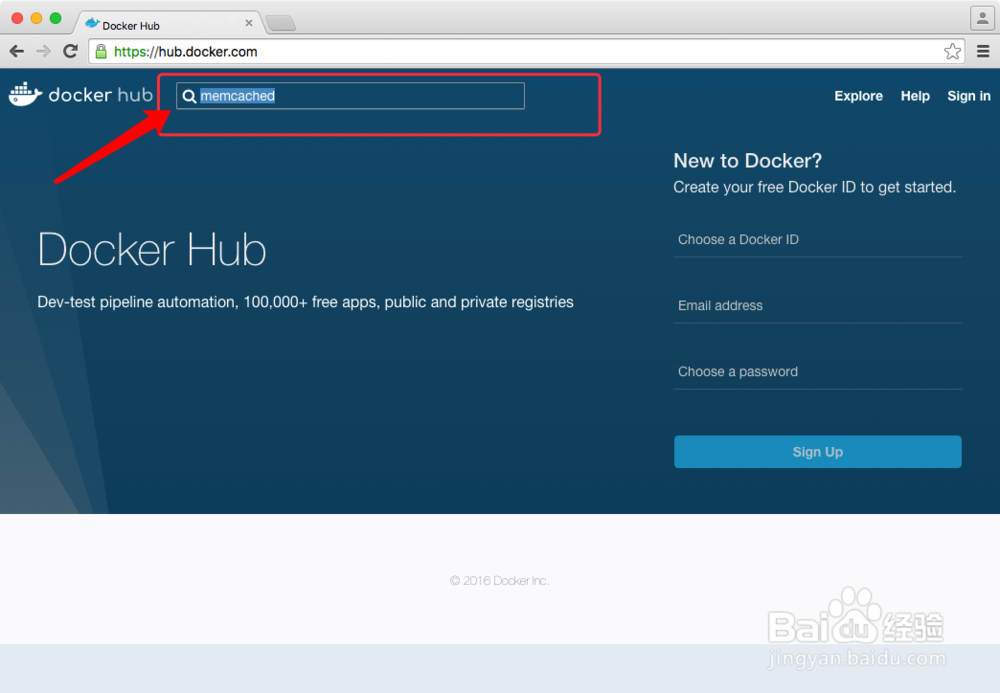Click the macOS green zoom button
The height and width of the screenshot is (693, 1000).
click(55, 18)
